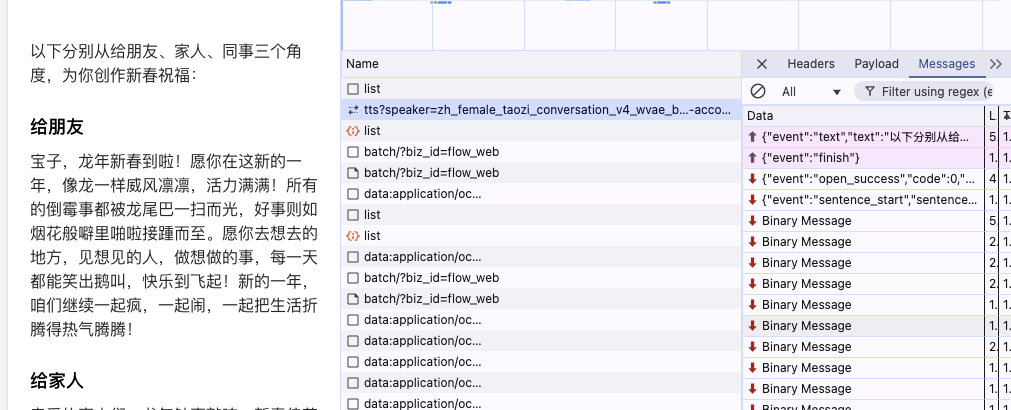Click the up arrow on the text event
This screenshot has height=410, width=1011.
tap(752, 137)
